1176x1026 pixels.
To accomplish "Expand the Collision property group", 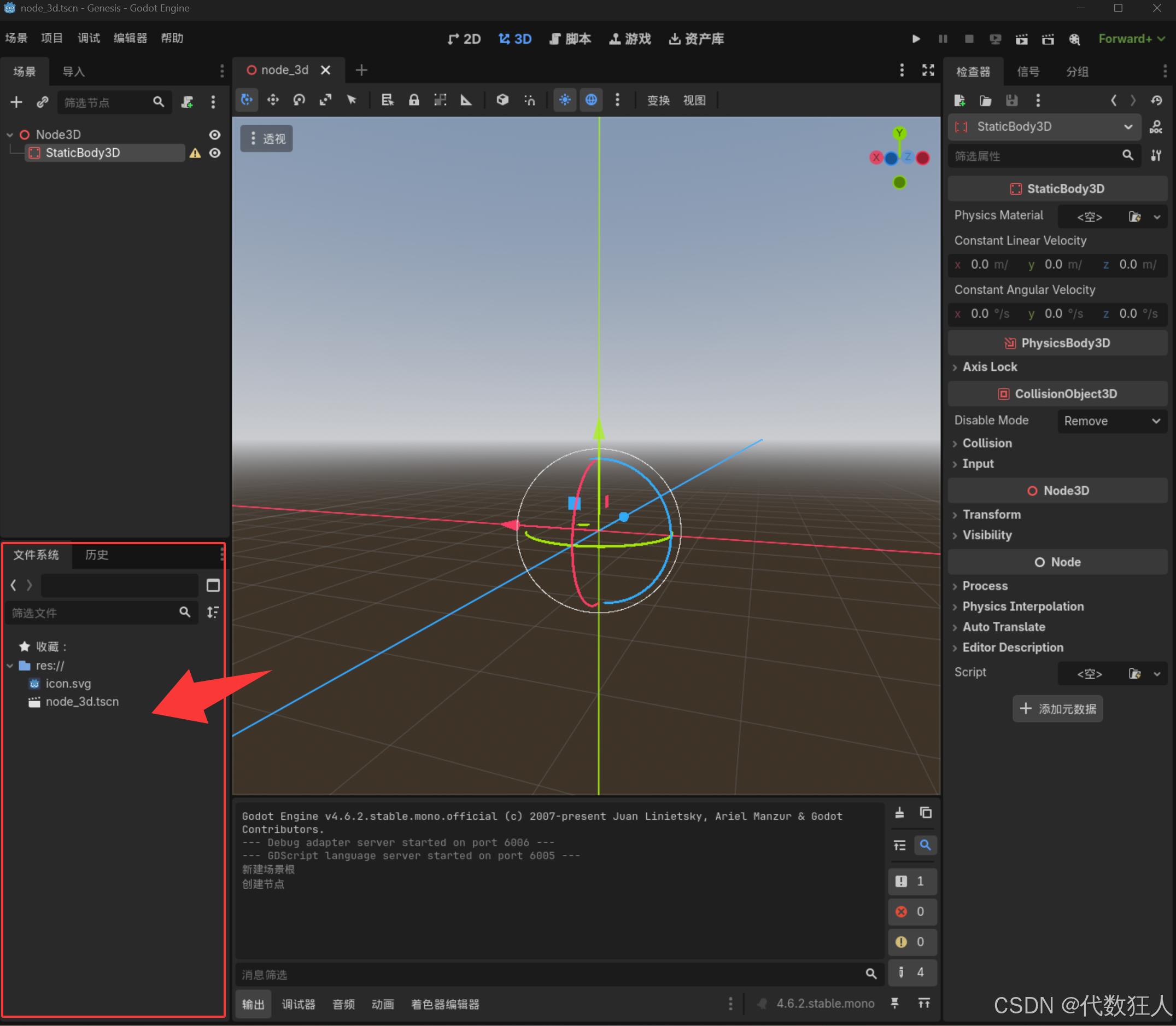I will (x=987, y=443).
